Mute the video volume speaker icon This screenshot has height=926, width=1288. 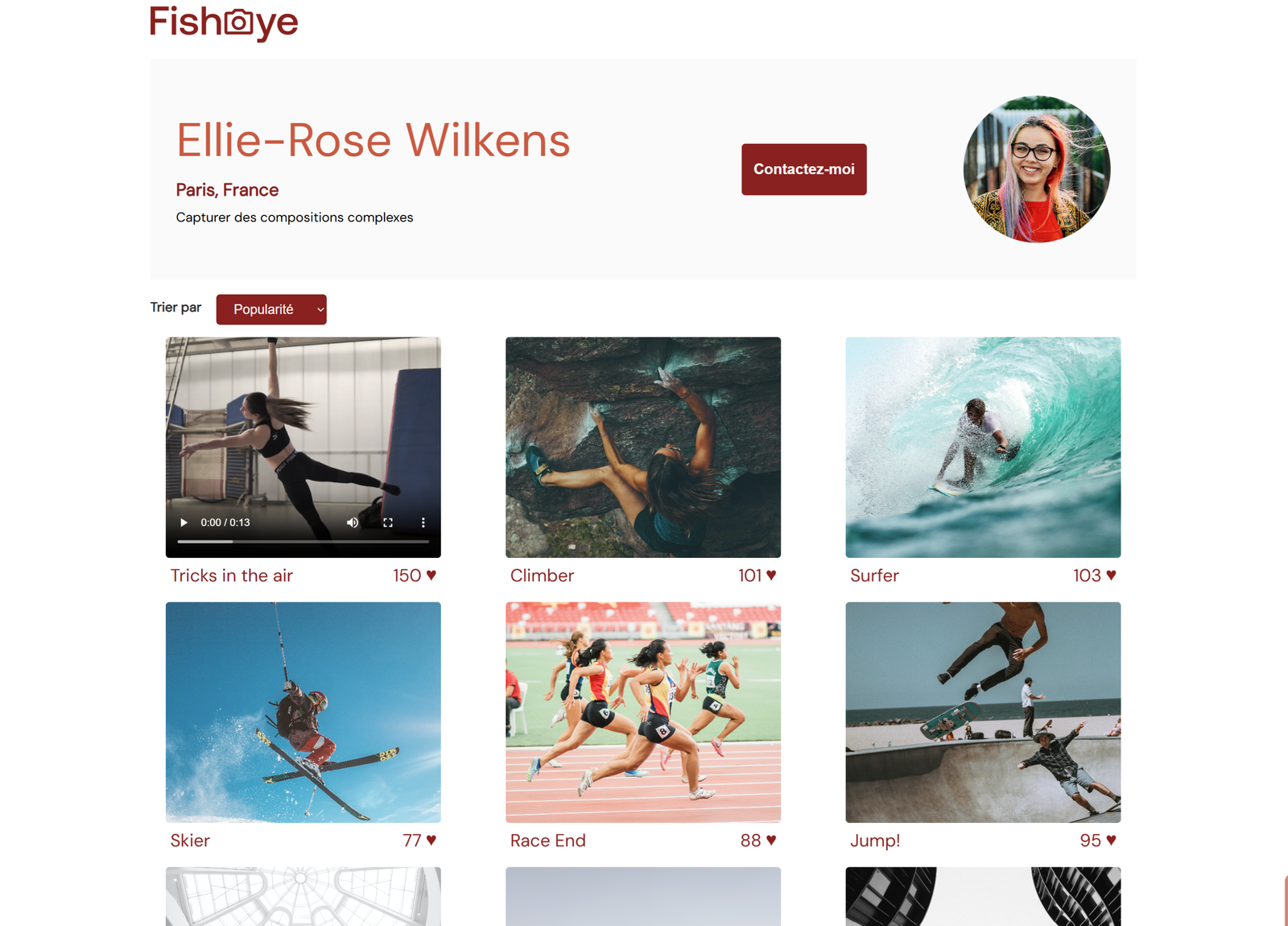[x=353, y=523]
